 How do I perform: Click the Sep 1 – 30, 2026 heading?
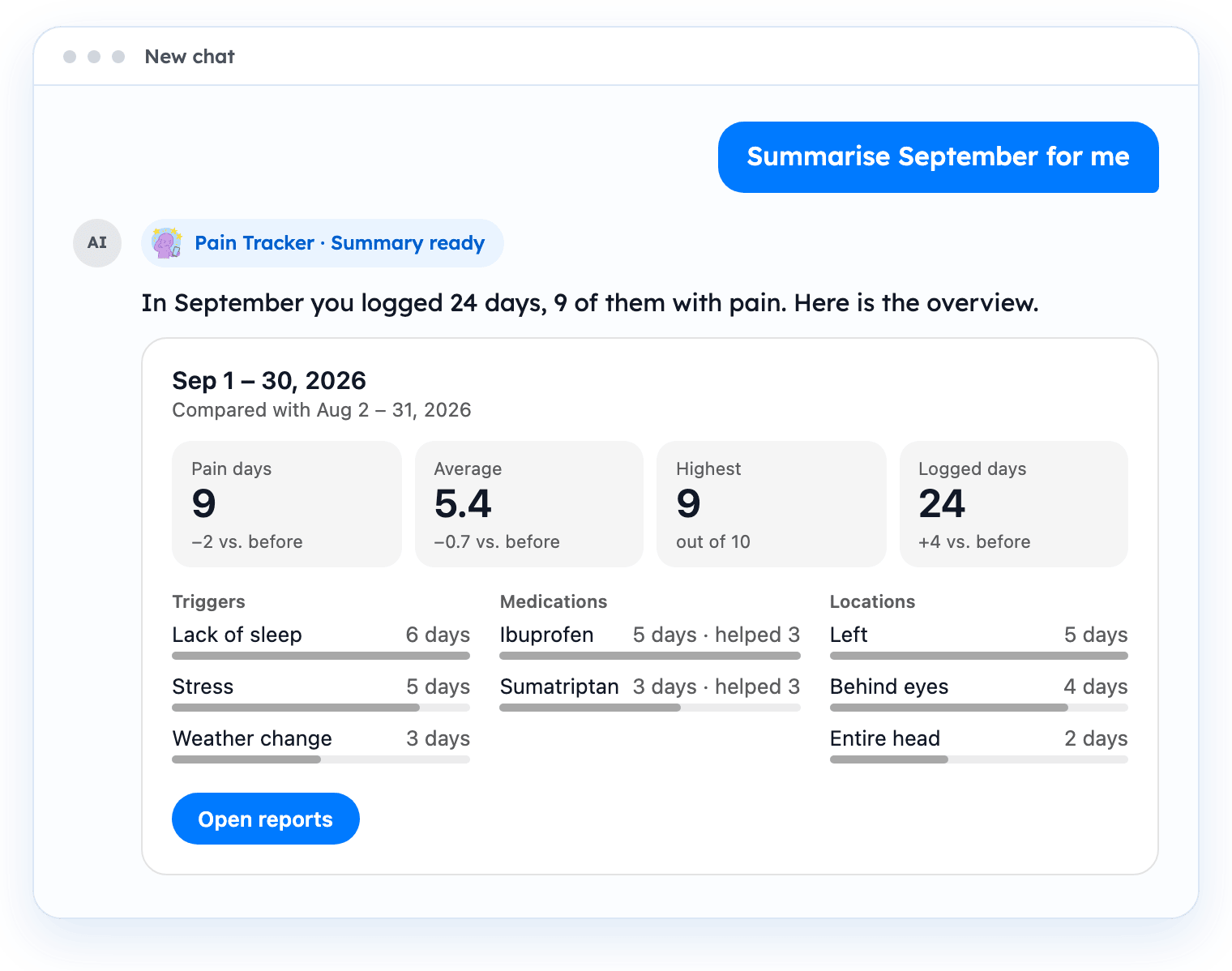click(269, 381)
